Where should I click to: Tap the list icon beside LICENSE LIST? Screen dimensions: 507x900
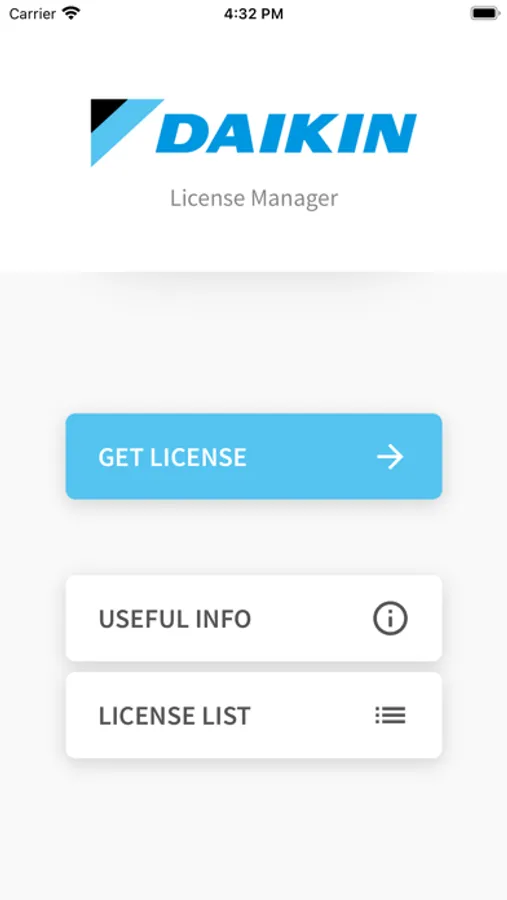(x=390, y=715)
